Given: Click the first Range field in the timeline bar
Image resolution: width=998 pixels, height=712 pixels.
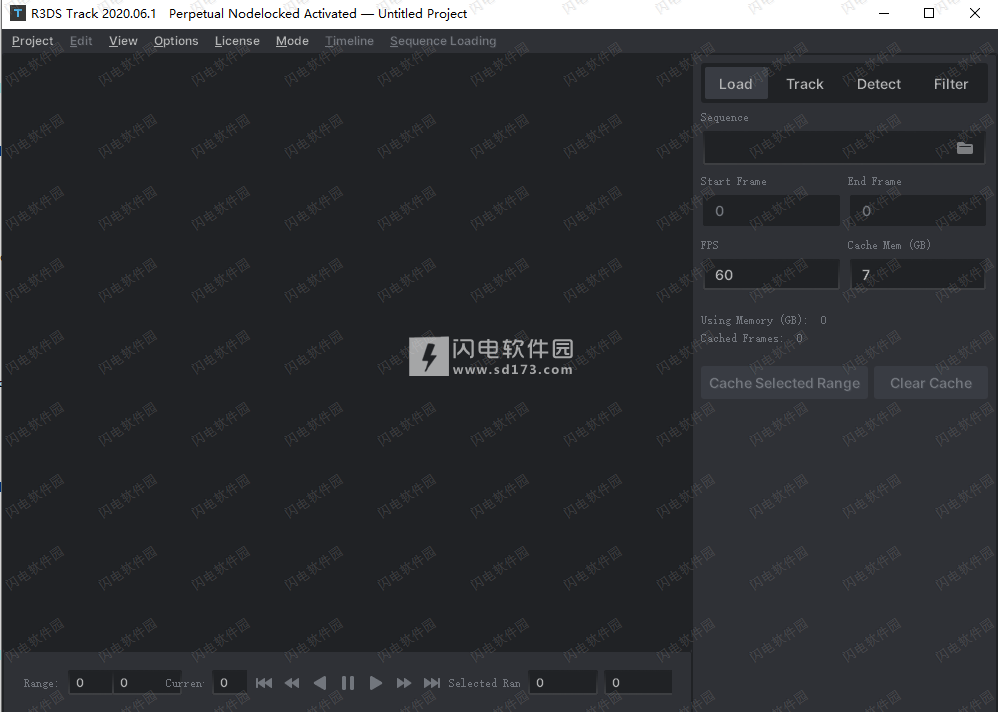Looking at the screenshot, I should coord(90,683).
